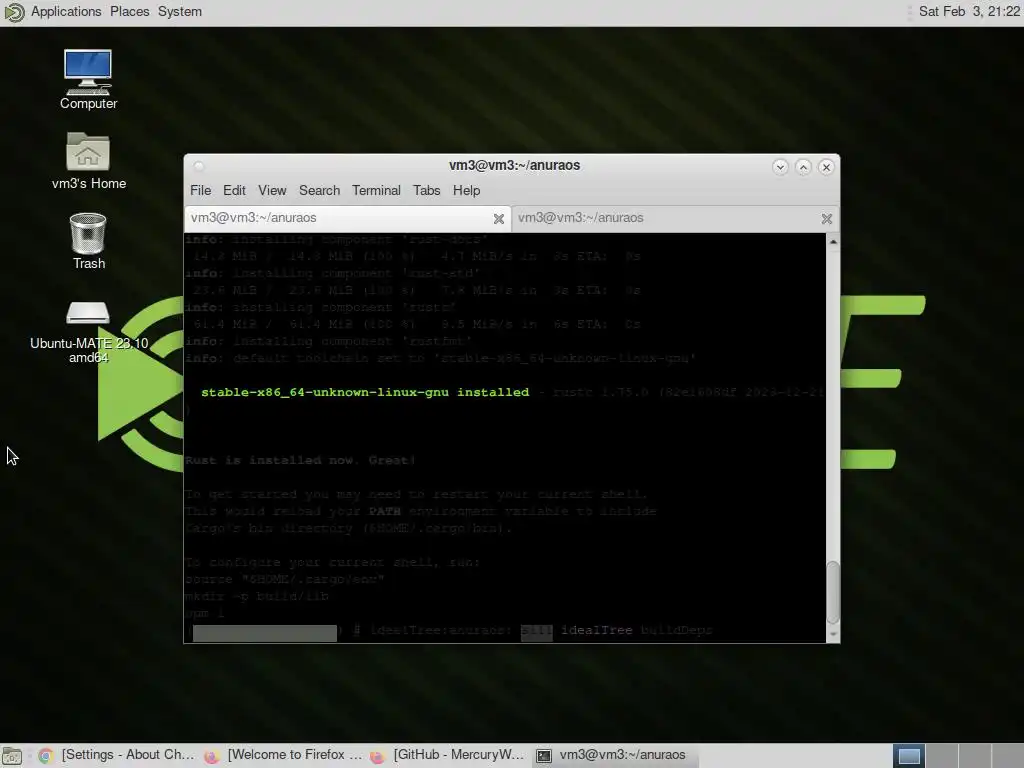Minimize the terminal window
1024x768 pixels.
pos(780,167)
